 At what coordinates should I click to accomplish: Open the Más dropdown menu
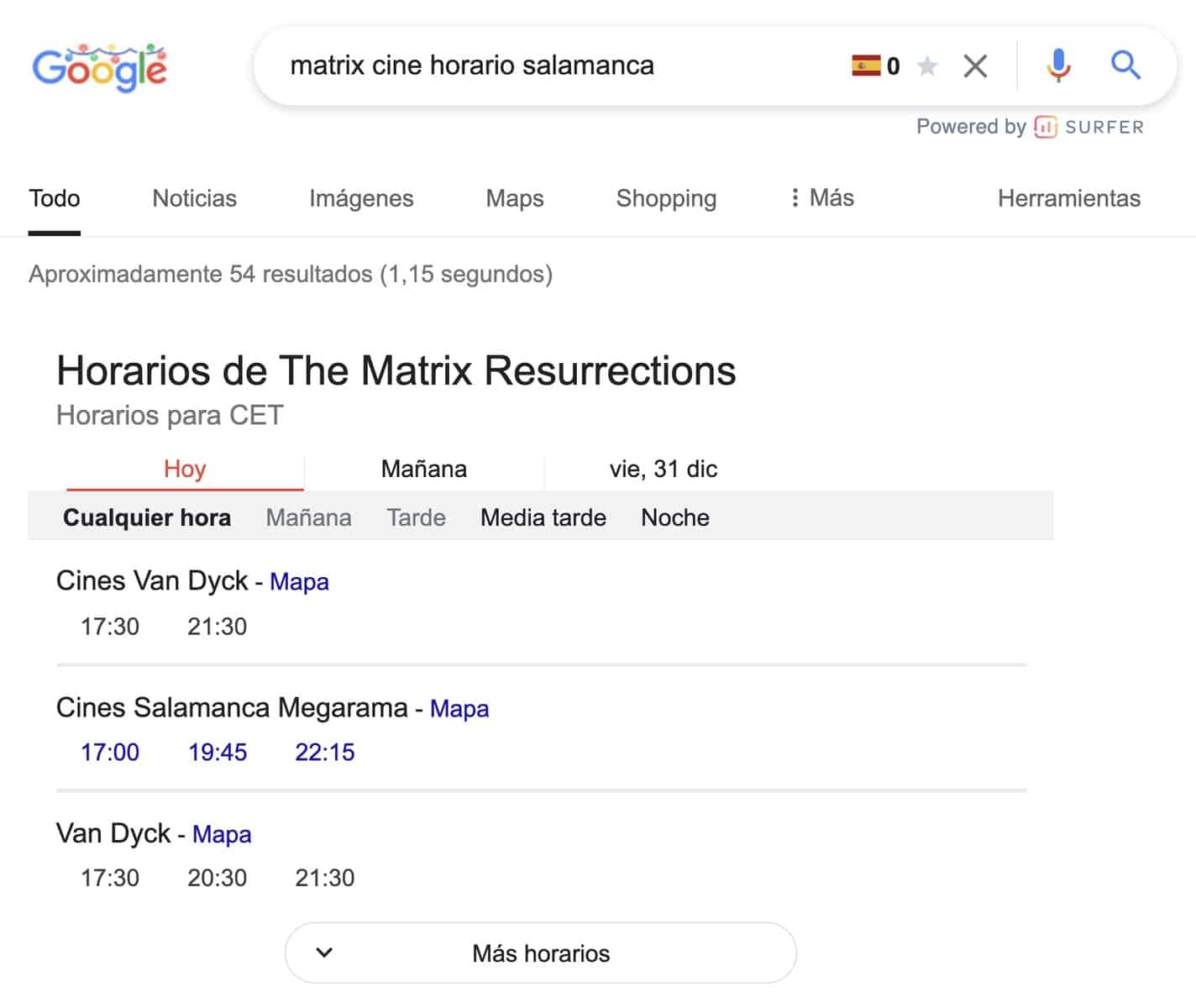[x=822, y=198]
